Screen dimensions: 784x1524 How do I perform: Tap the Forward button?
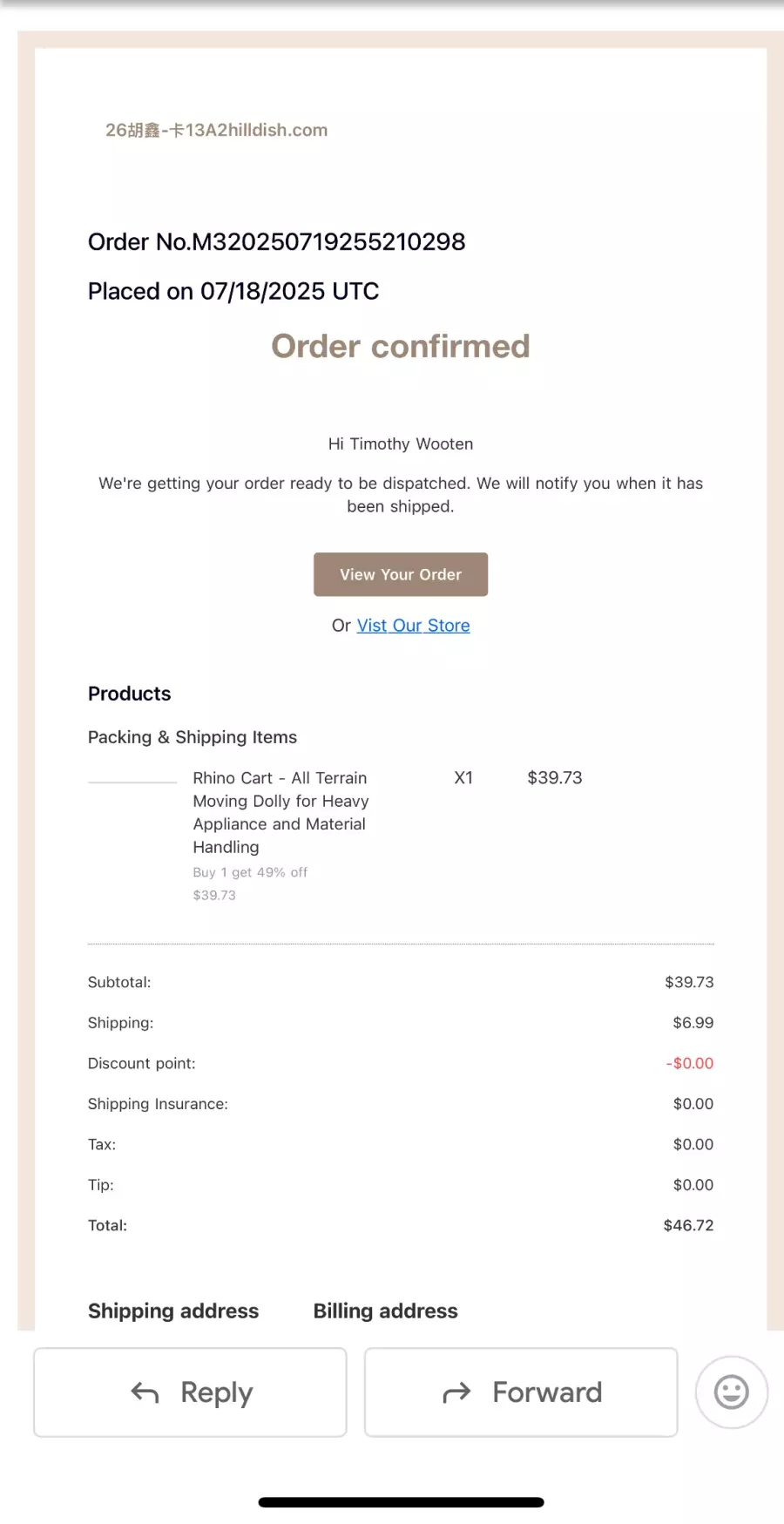(521, 1392)
